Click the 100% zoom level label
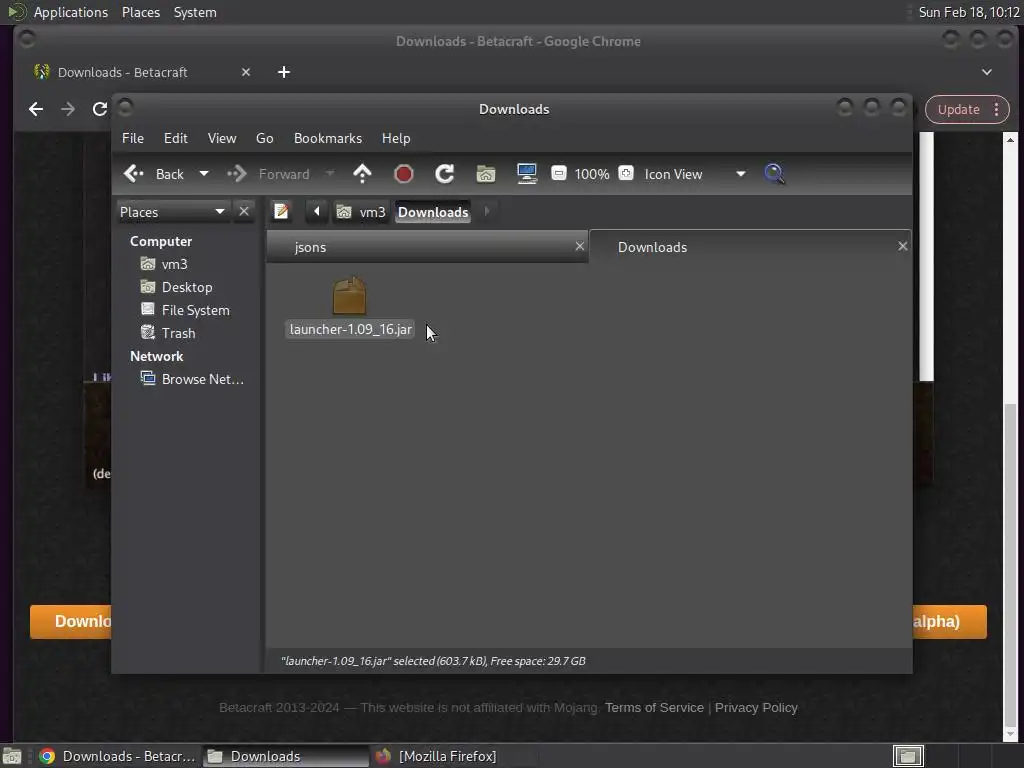Image resolution: width=1024 pixels, height=768 pixels. pos(592,174)
